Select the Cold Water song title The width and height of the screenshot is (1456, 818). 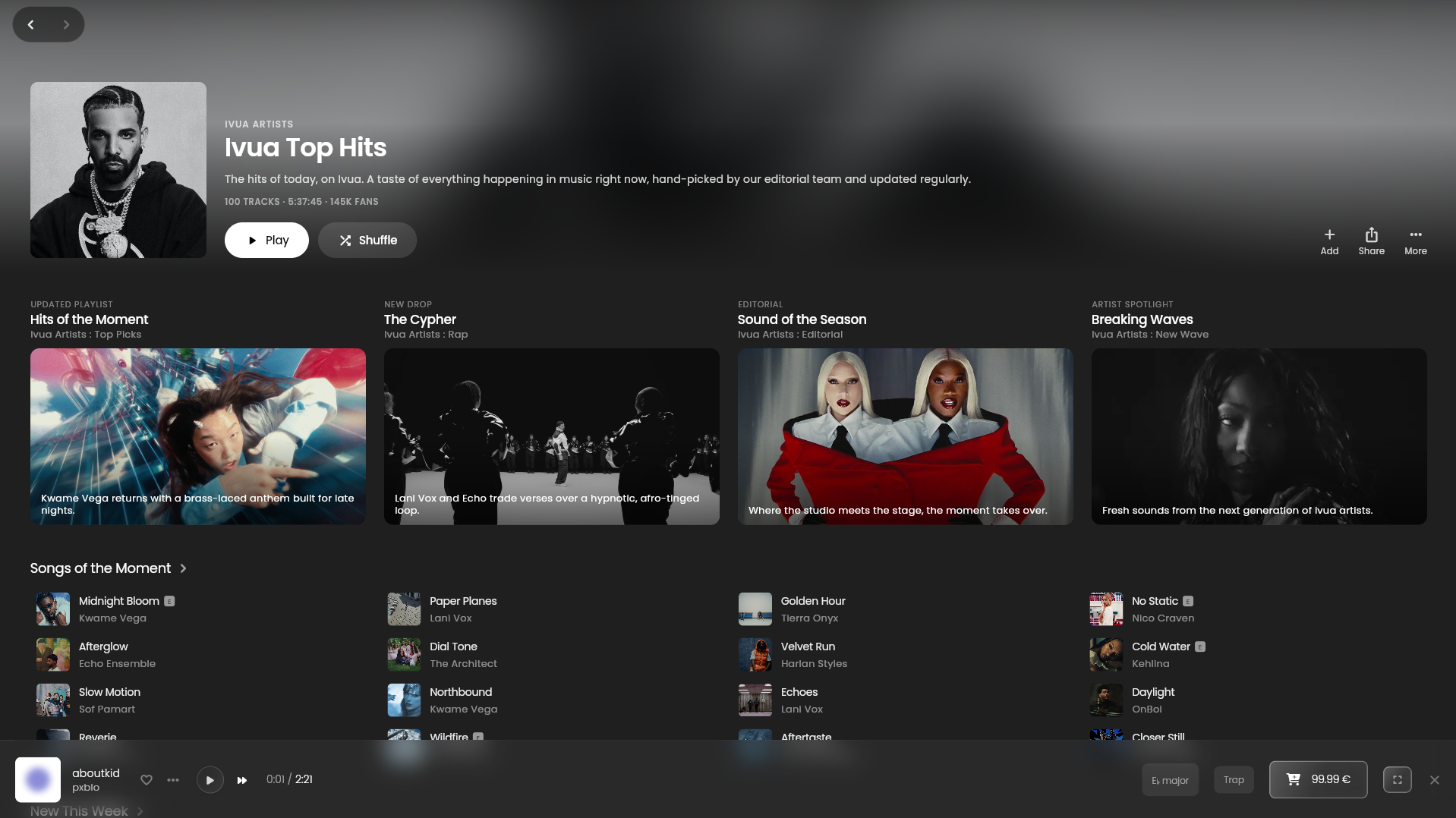tap(1161, 647)
